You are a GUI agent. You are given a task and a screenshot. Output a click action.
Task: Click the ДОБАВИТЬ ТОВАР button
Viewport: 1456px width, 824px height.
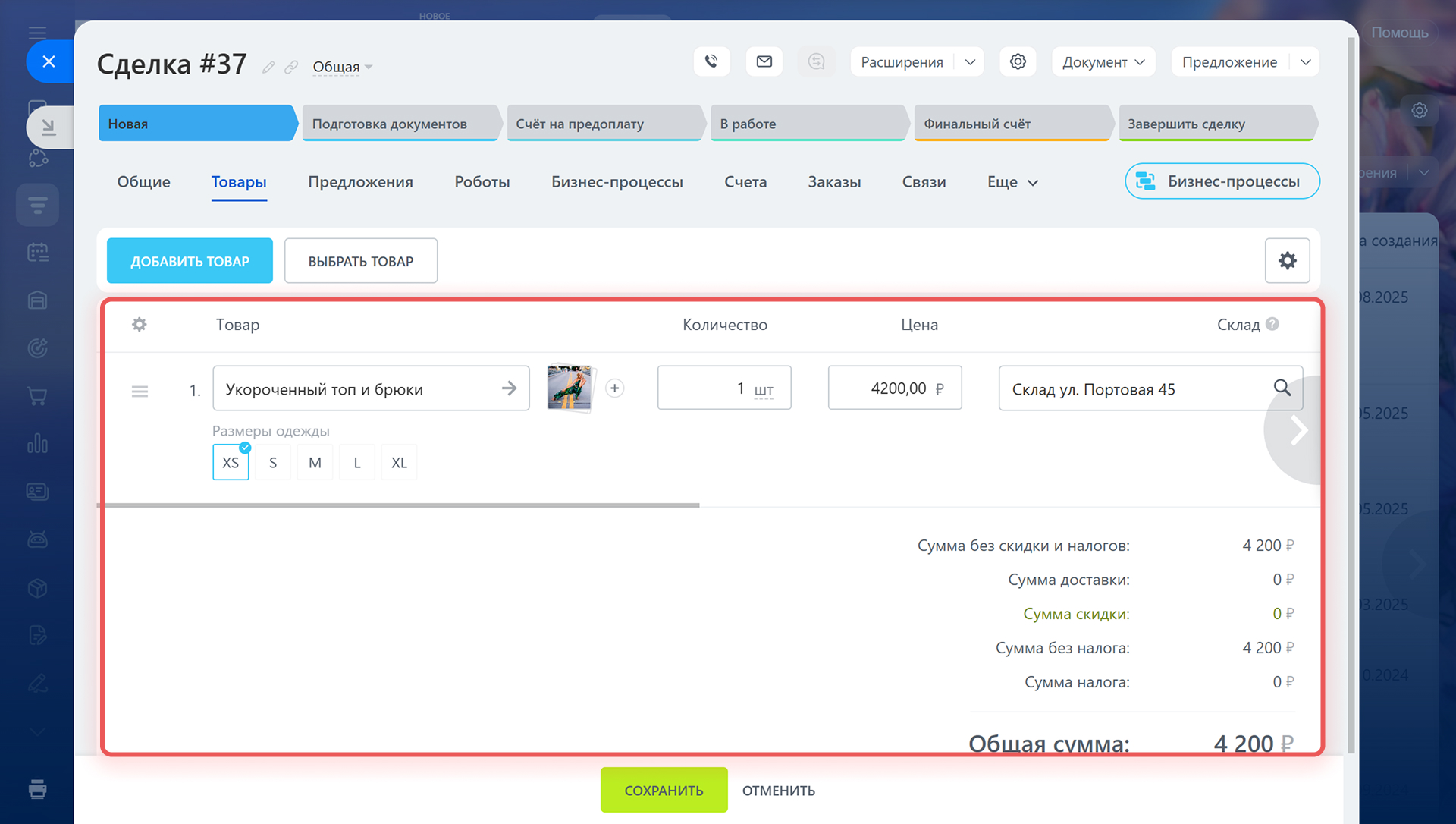coord(190,261)
